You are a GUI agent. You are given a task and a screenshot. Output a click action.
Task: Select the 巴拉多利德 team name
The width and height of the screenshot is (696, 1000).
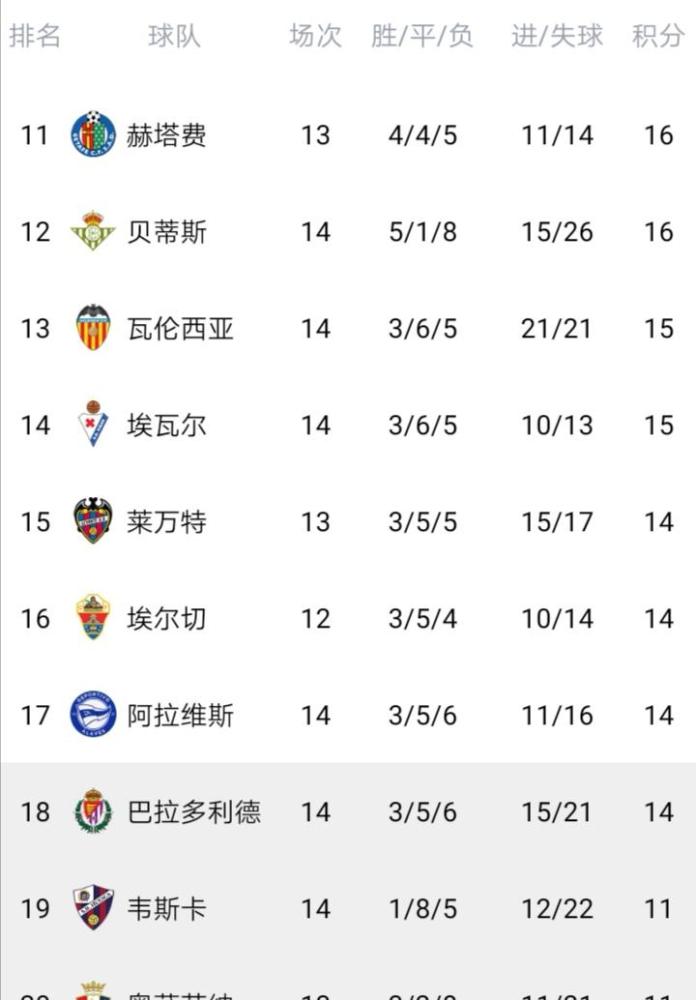(194, 812)
